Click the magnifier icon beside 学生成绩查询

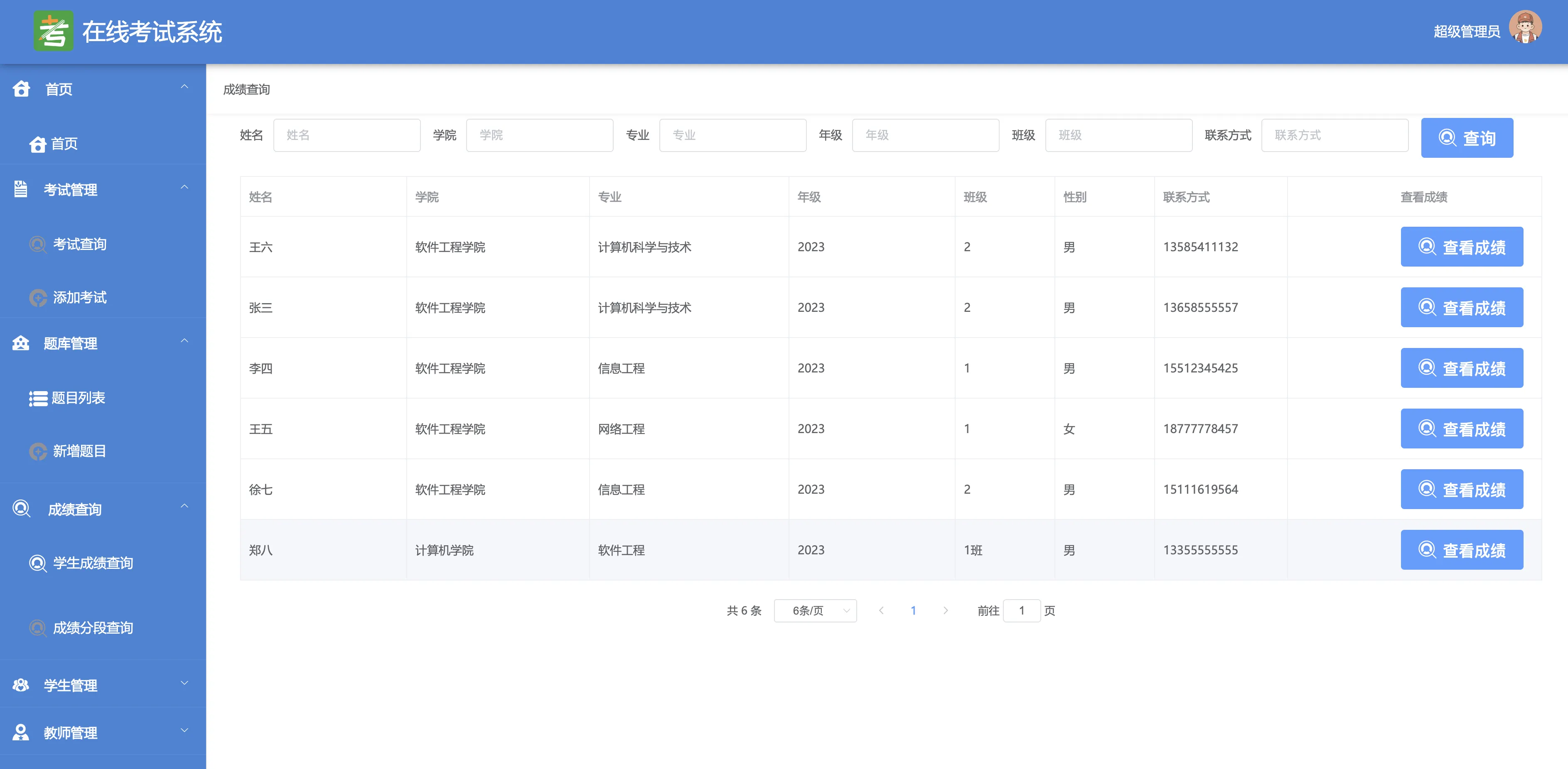pos(38,563)
